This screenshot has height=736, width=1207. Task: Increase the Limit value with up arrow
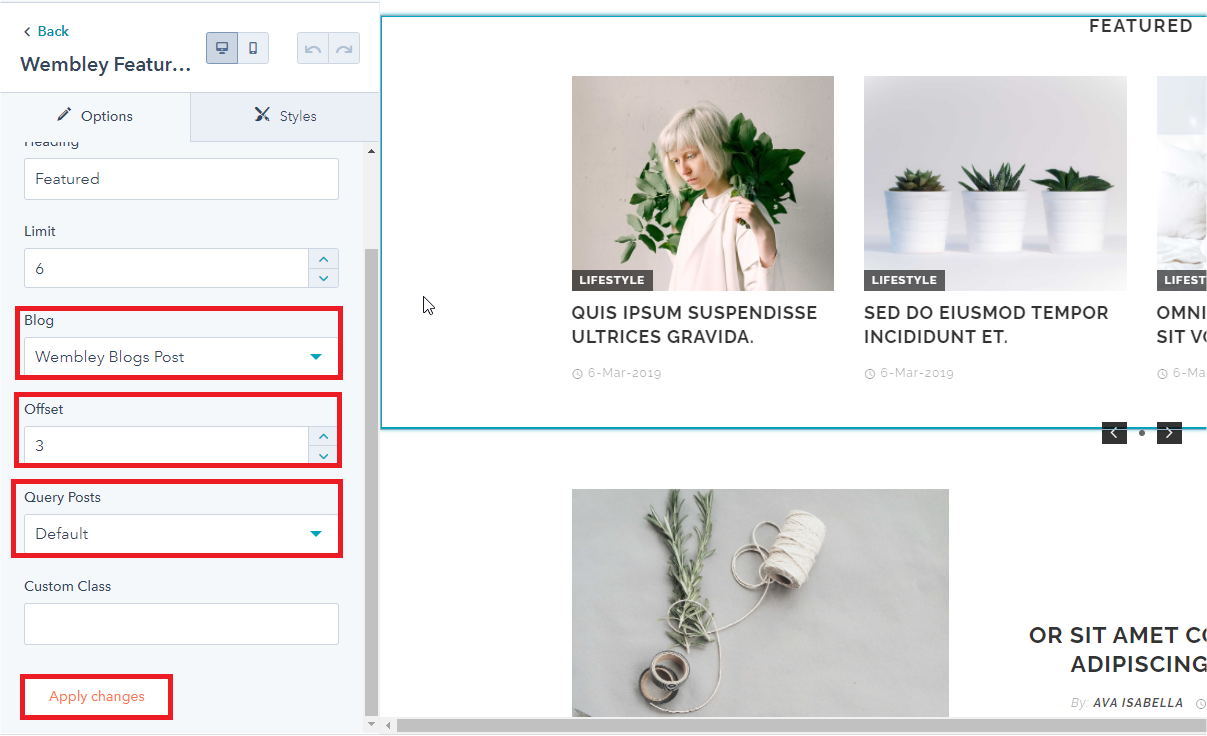[323, 259]
